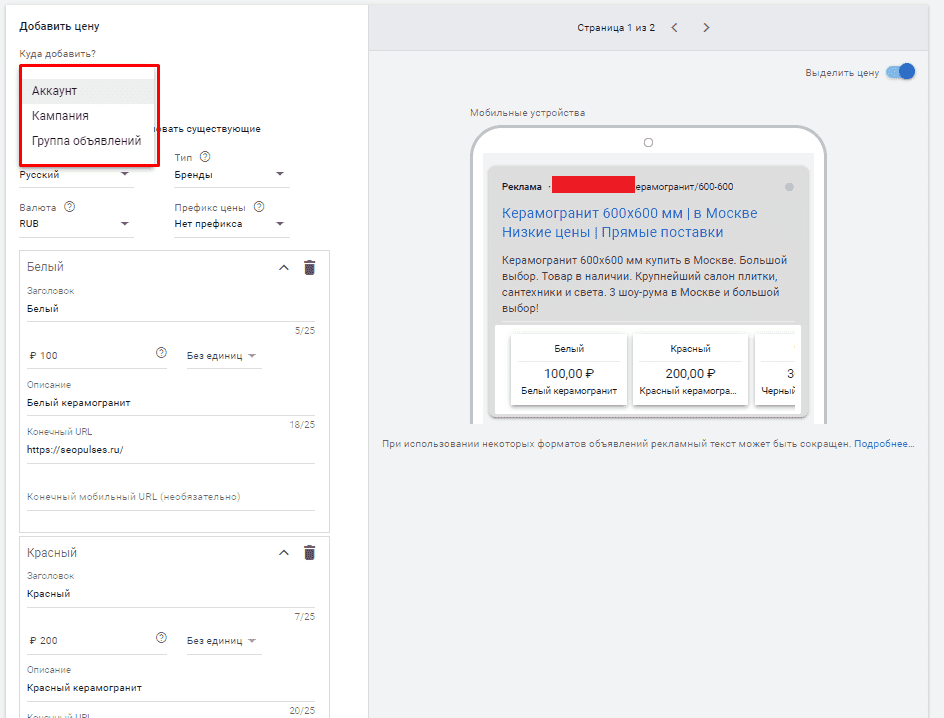This screenshot has width=944, height=718.
Task: Open the Керамогранит 600x600 мм ad headline
Action: [x=629, y=223]
